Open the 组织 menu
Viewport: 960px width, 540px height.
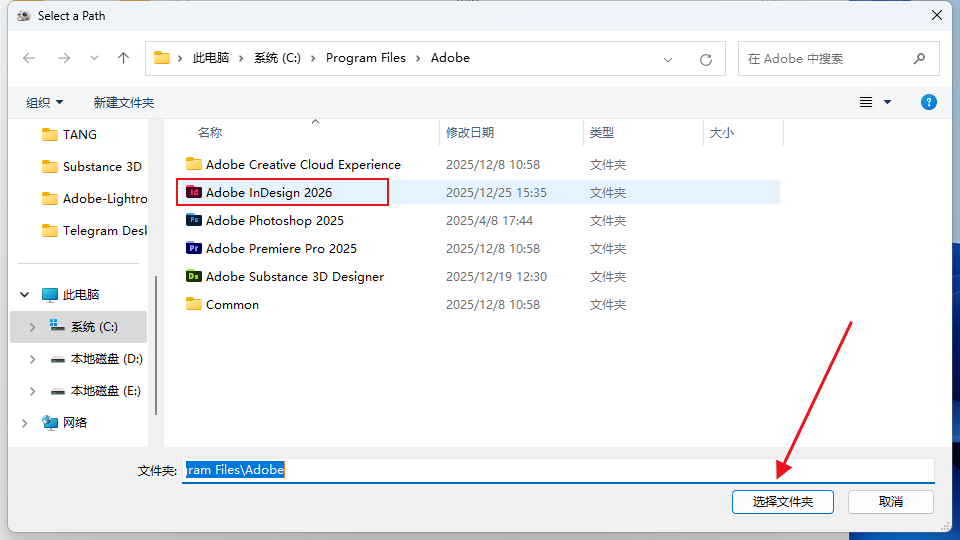tap(44, 102)
